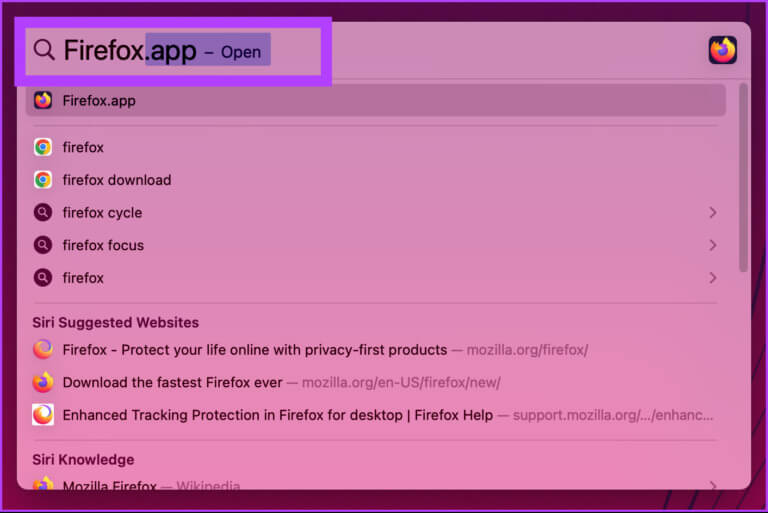Click Chrome icon beside 'firefox download'
The image size is (768, 513).
coord(43,180)
